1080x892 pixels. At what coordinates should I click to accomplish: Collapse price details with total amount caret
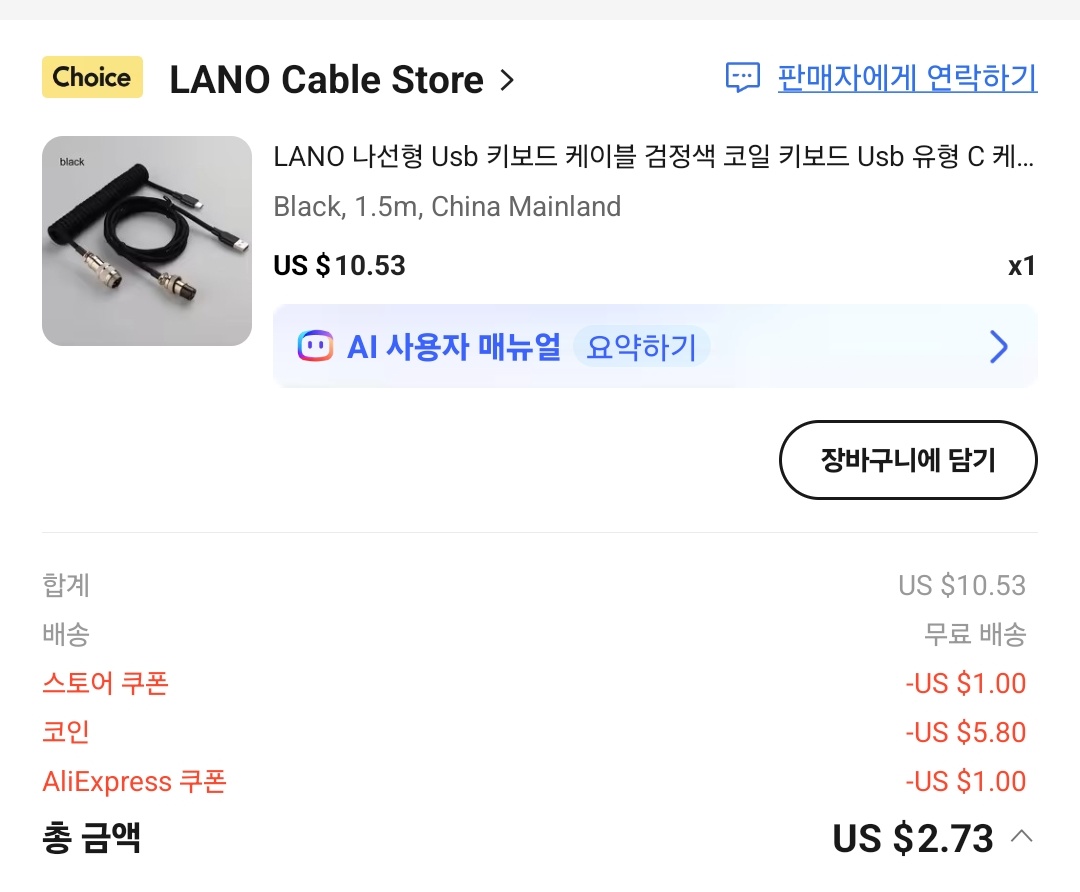(1022, 836)
